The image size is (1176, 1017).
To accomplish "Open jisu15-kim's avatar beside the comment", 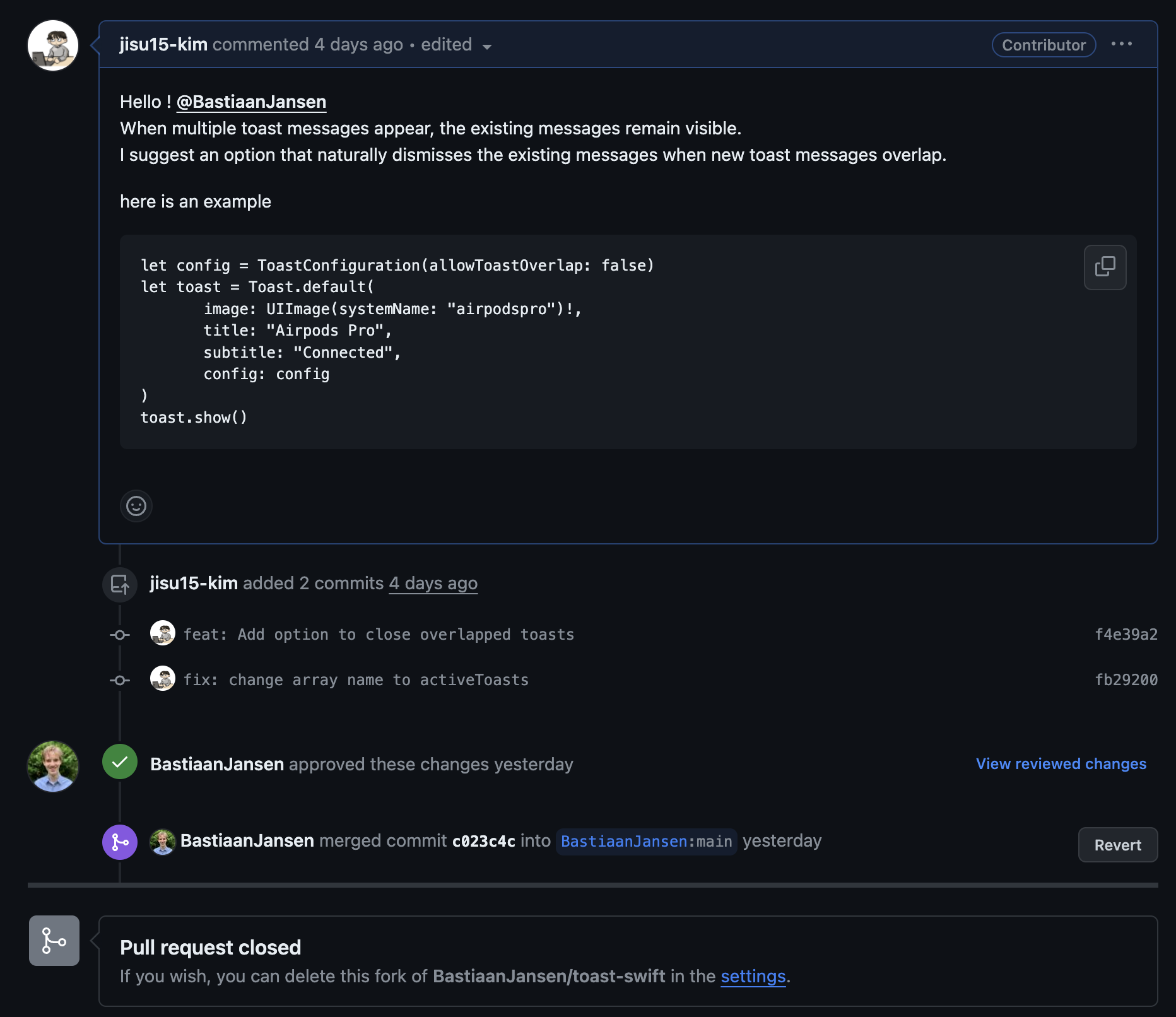I will pos(53,45).
